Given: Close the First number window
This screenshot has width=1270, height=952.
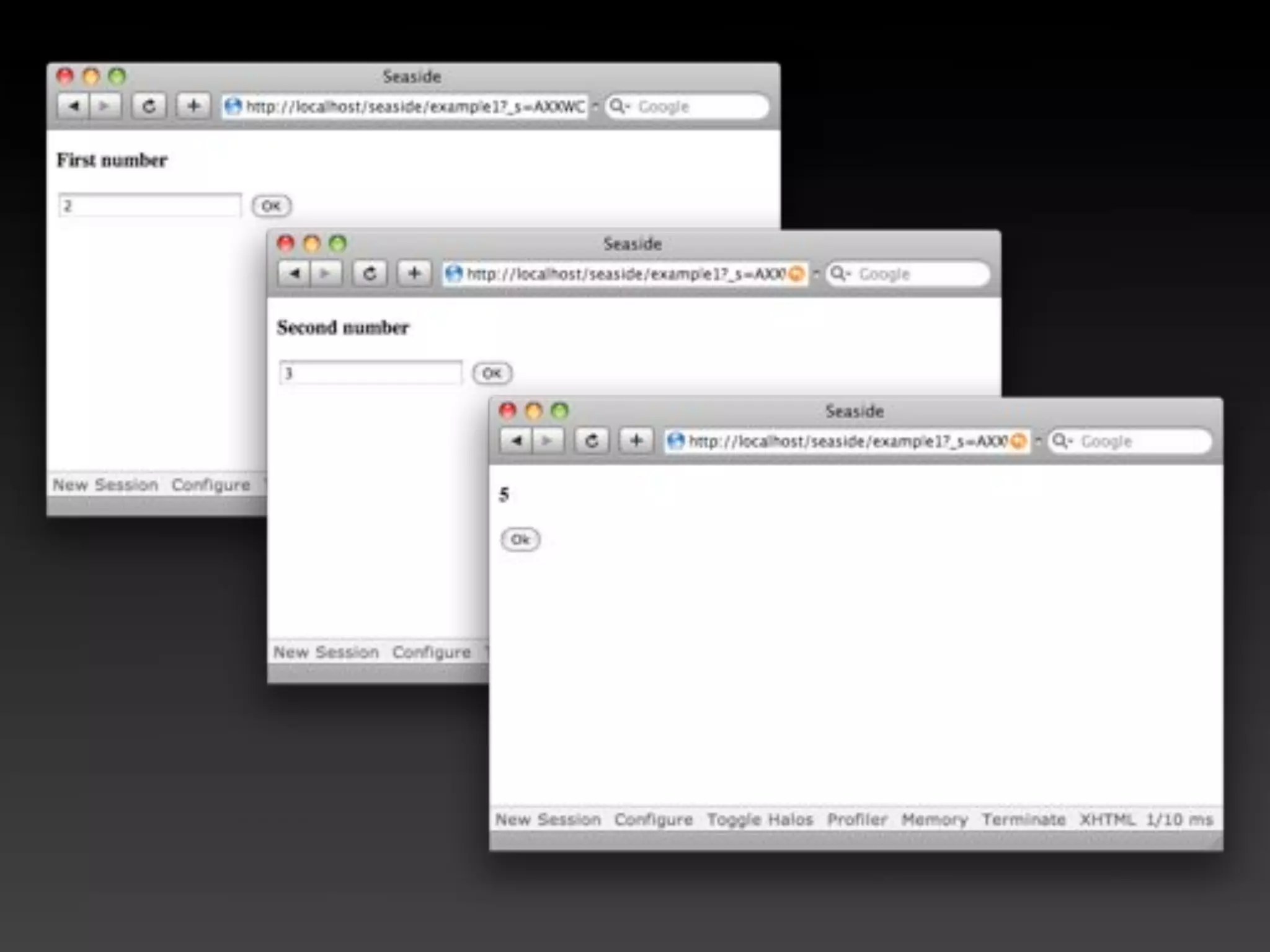Looking at the screenshot, I should point(65,76).
